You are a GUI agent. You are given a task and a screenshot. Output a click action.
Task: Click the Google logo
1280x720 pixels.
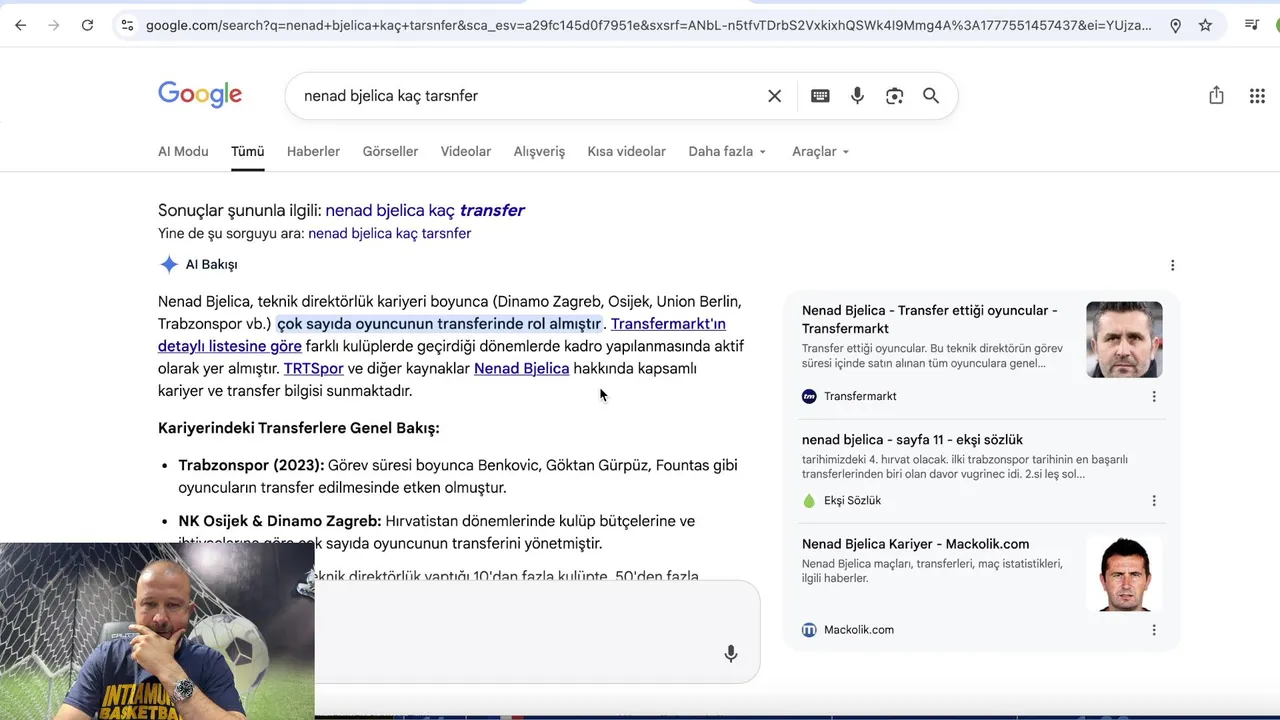coord(200,95)
